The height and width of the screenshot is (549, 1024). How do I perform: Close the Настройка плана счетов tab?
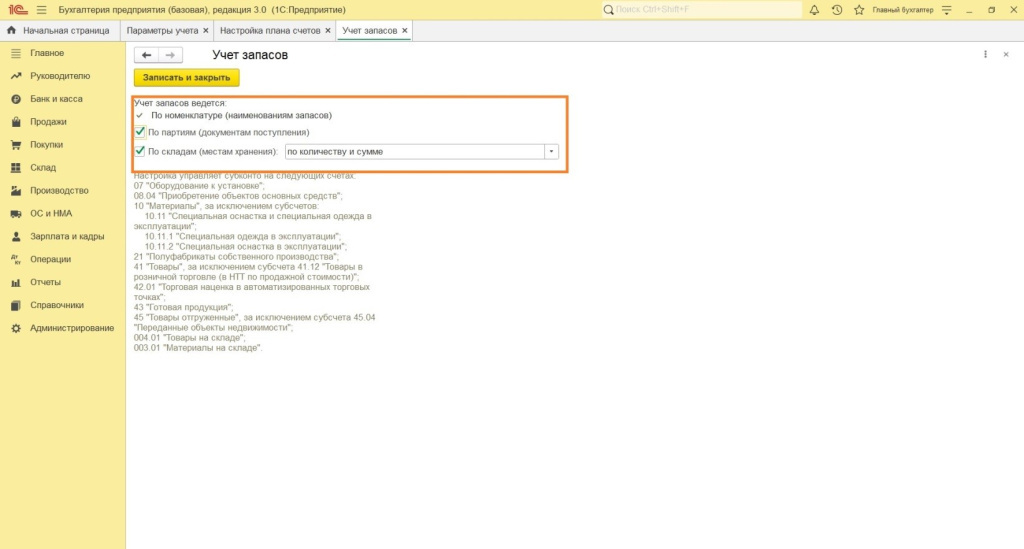point(328,31)
